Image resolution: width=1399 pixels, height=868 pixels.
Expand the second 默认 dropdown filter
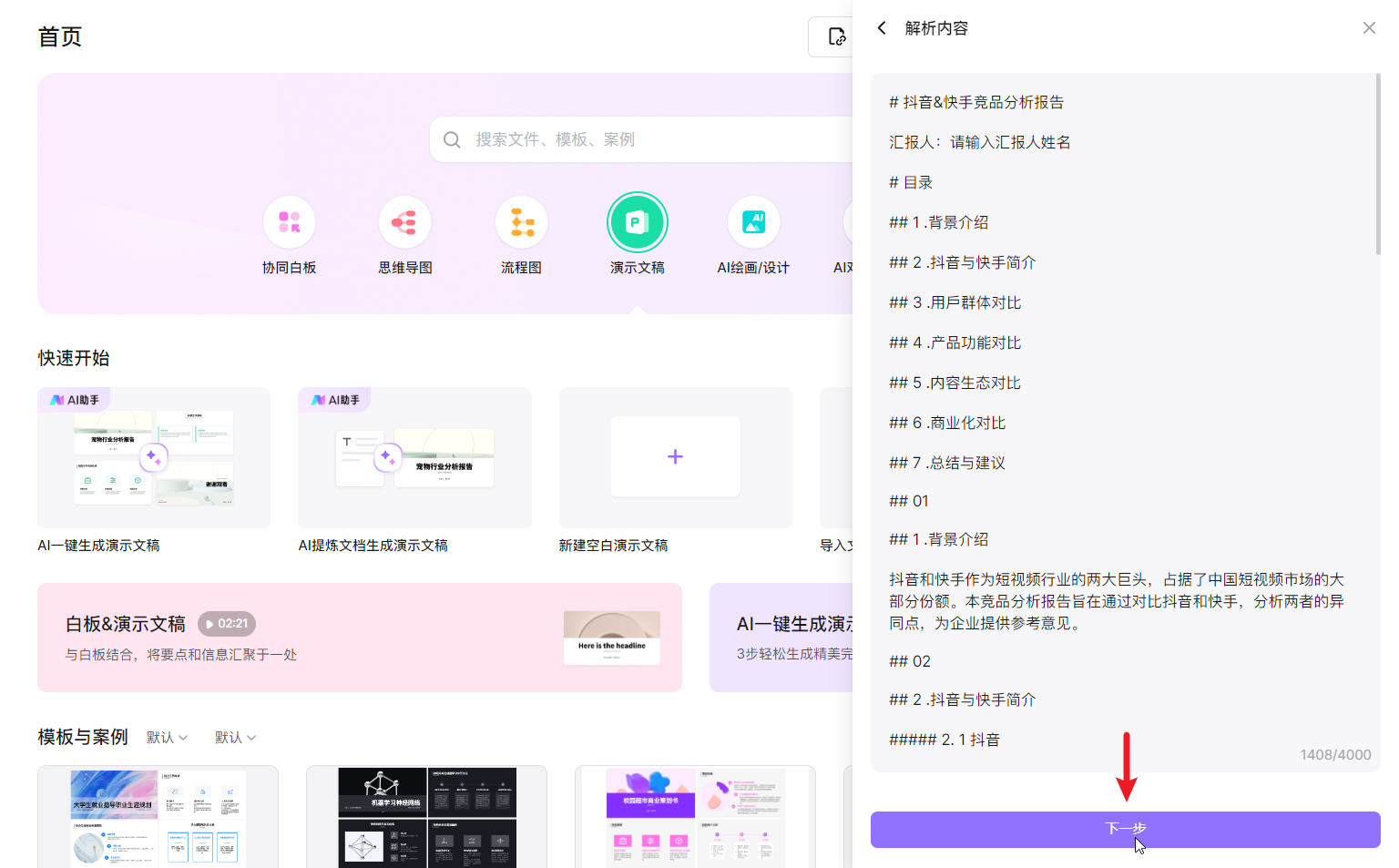click(x=236, y=737)
